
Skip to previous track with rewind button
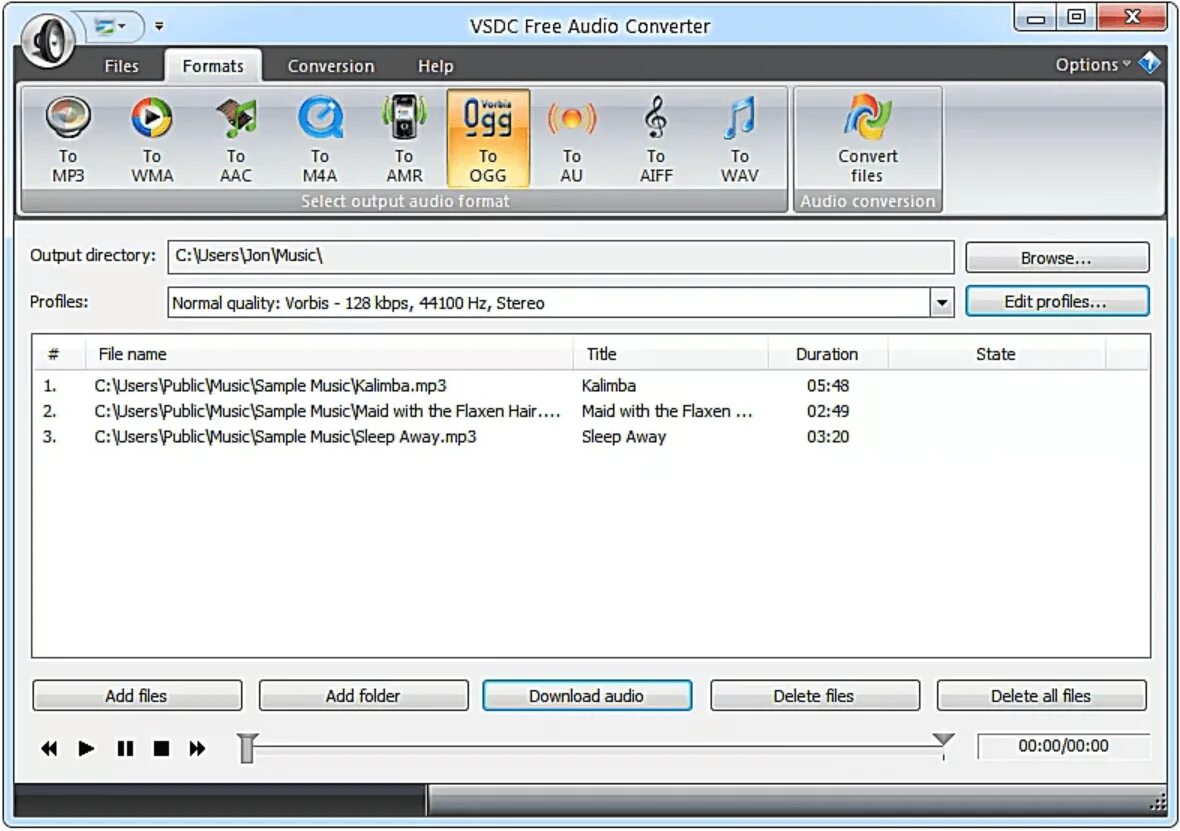point(49,748)
